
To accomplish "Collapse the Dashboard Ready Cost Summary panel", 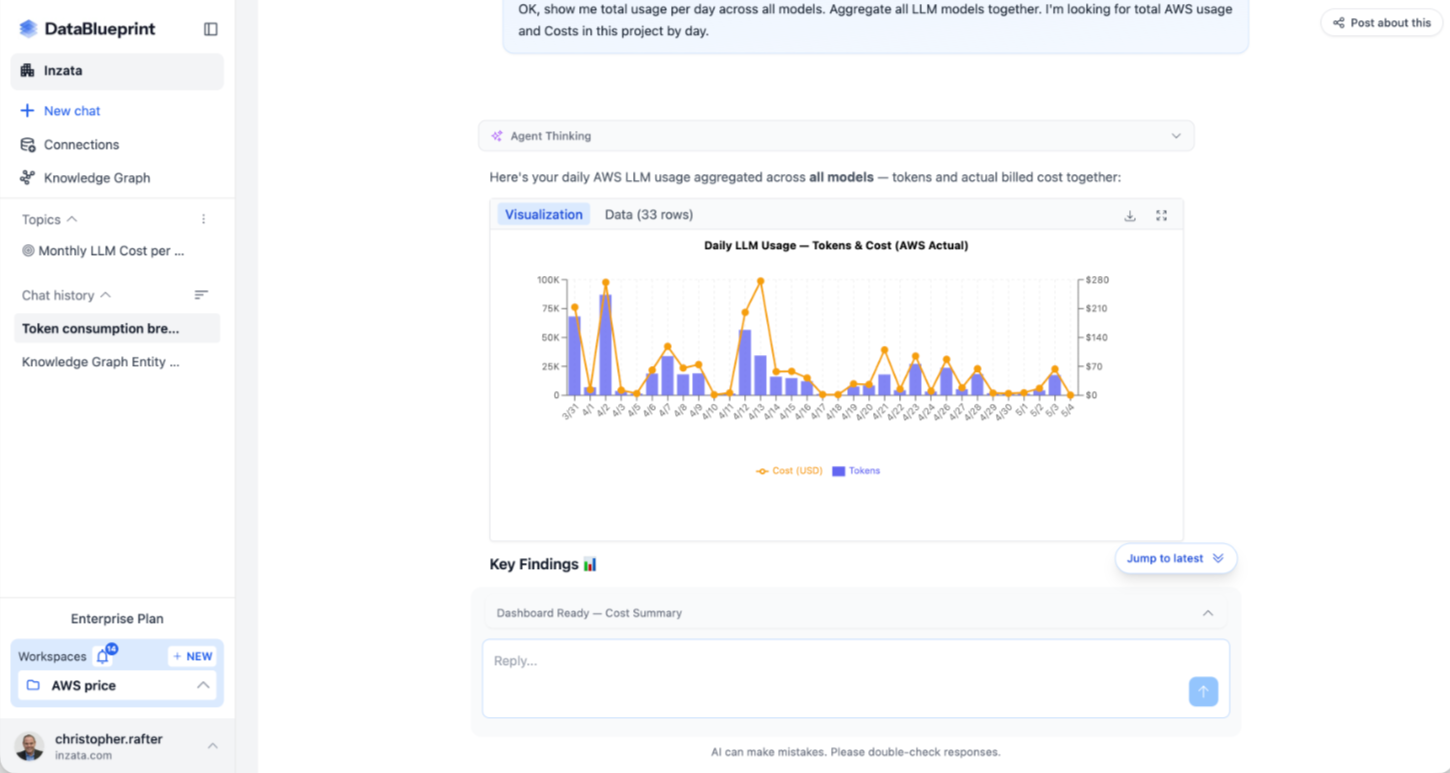I will pyautogui.click(x=1207, y=613).
